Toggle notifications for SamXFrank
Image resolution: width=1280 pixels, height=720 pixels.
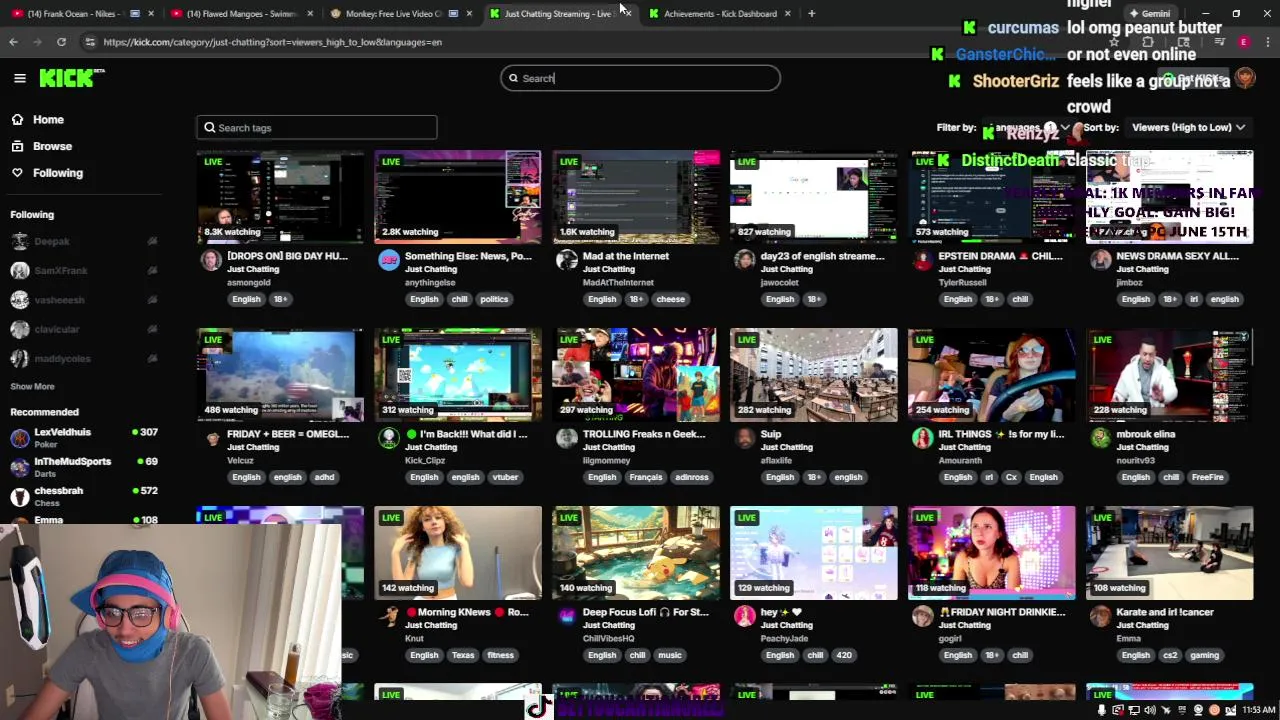[152, 270]
